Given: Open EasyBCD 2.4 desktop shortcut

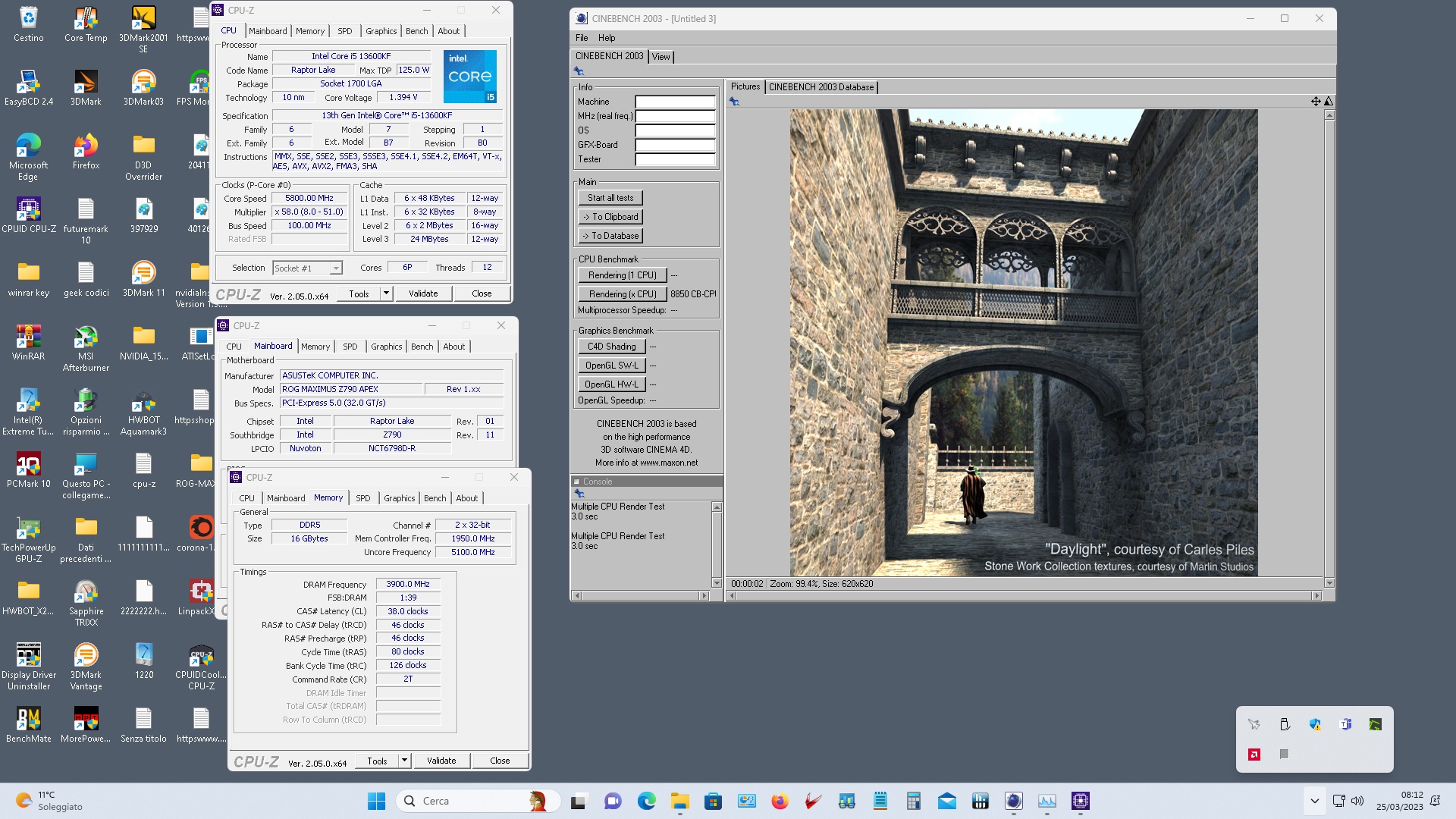Looking at the screenshot, I should (x=28, y=88).
